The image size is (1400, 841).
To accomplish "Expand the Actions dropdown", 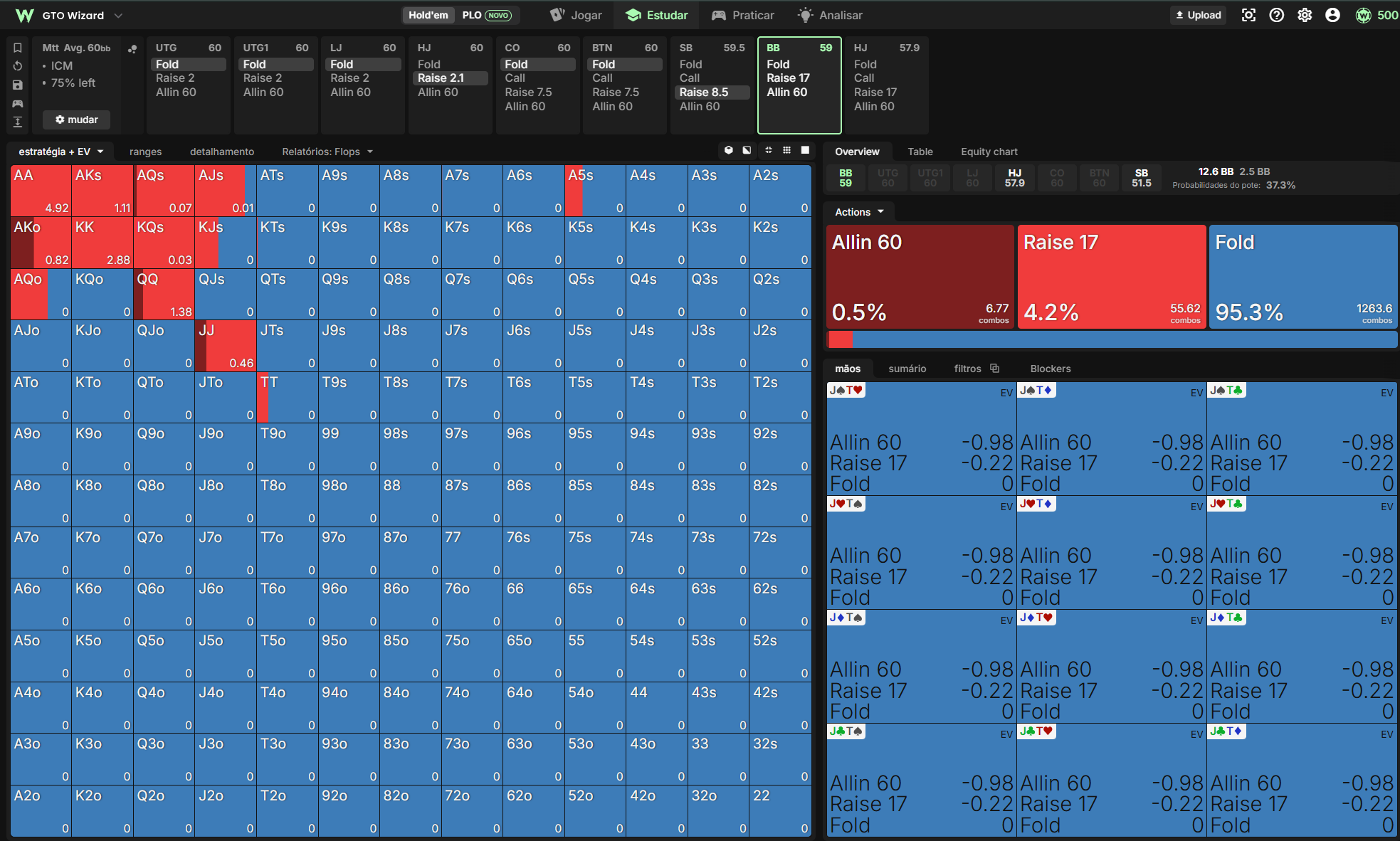I will tap(859, 212).
